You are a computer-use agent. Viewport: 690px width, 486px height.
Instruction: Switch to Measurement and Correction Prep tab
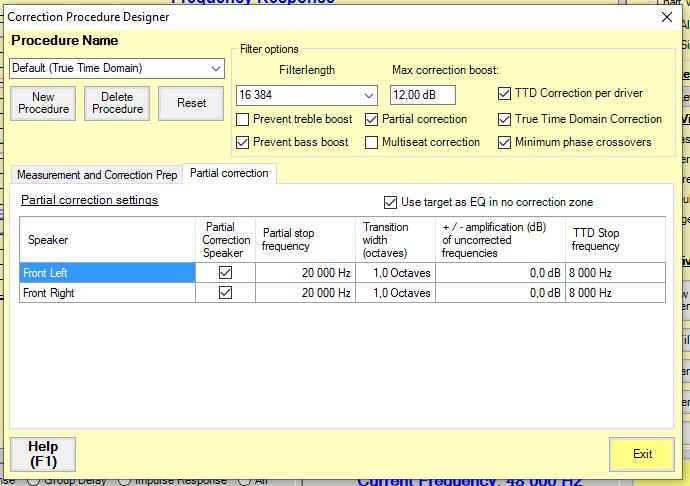tap(97, 174)
